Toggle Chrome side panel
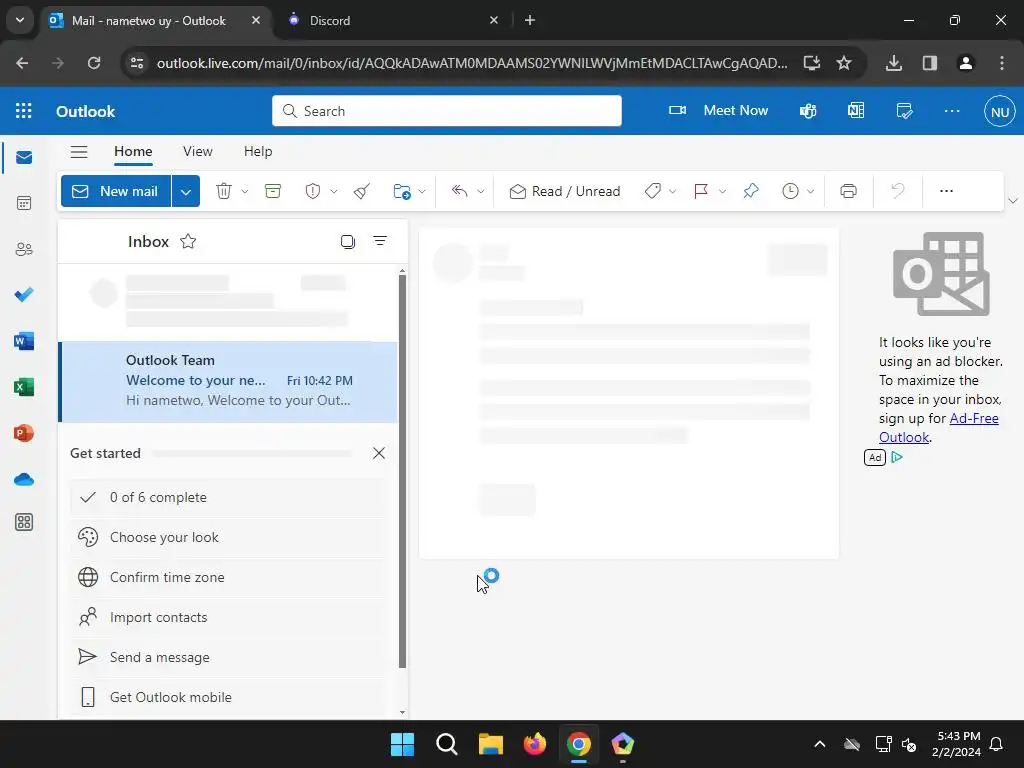Image resolution: width=1024 pixels, height=768 pixels. click(930, 63)
